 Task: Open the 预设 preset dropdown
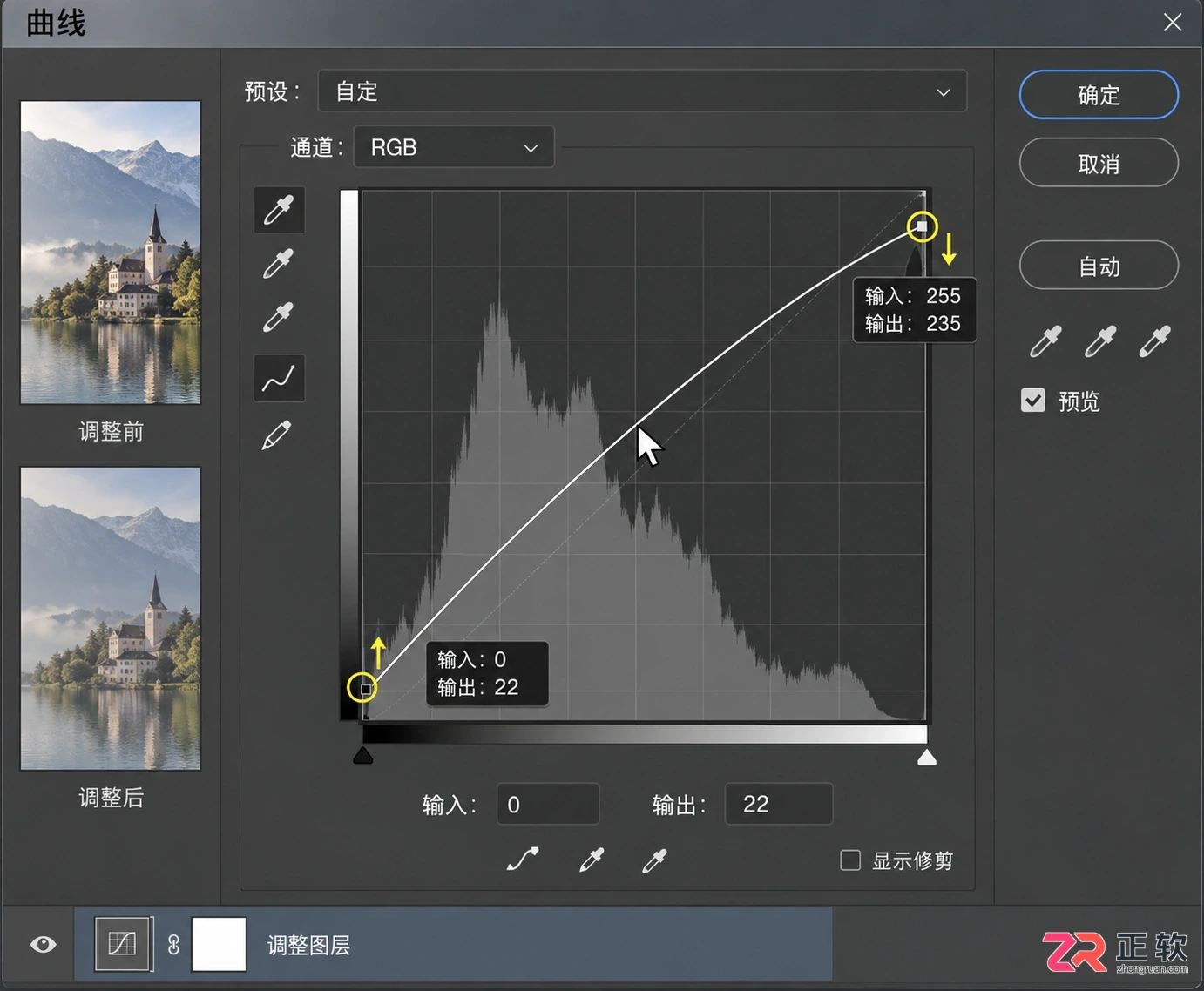(x=643, y=91)
